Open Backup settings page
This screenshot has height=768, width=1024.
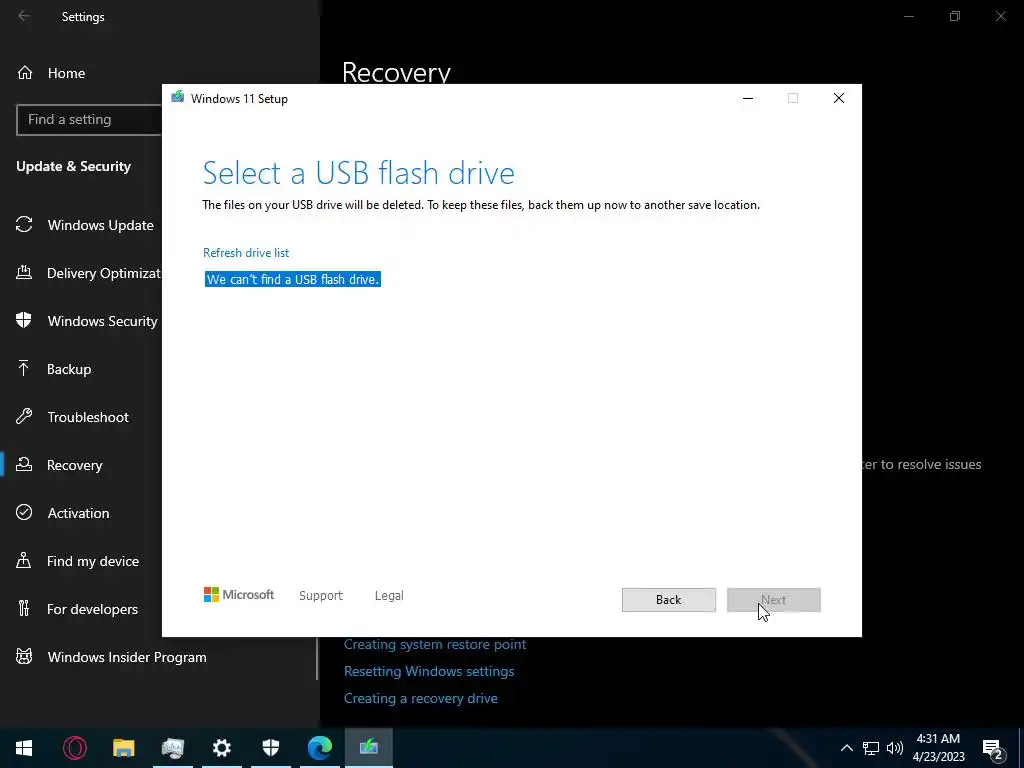[x=69, y=369]
